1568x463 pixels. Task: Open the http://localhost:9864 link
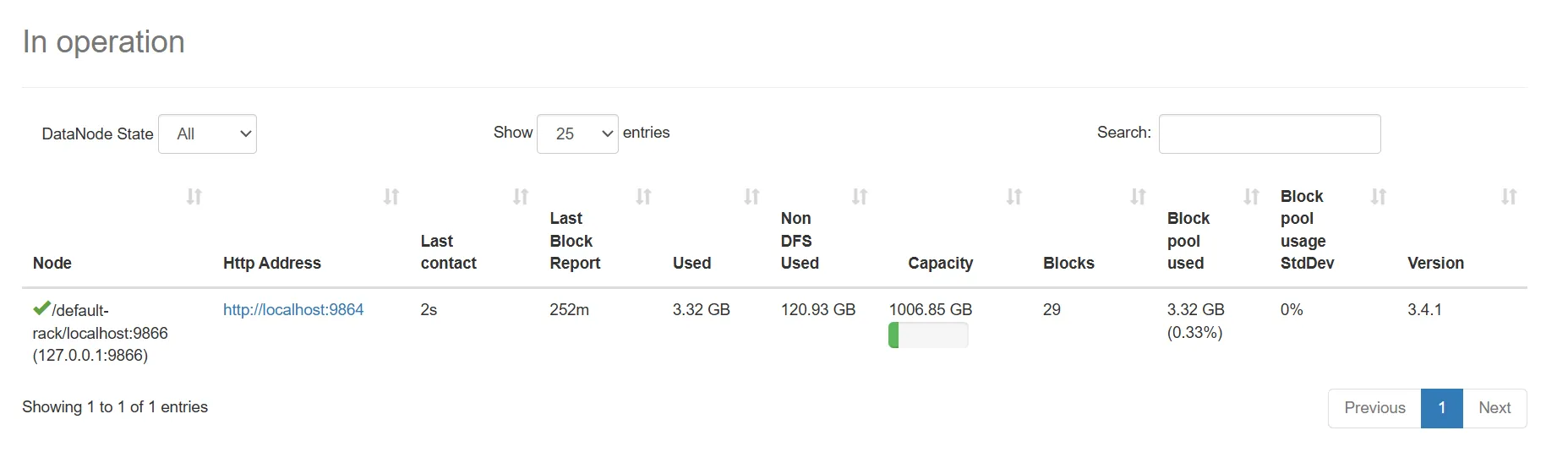pos(293,310)
